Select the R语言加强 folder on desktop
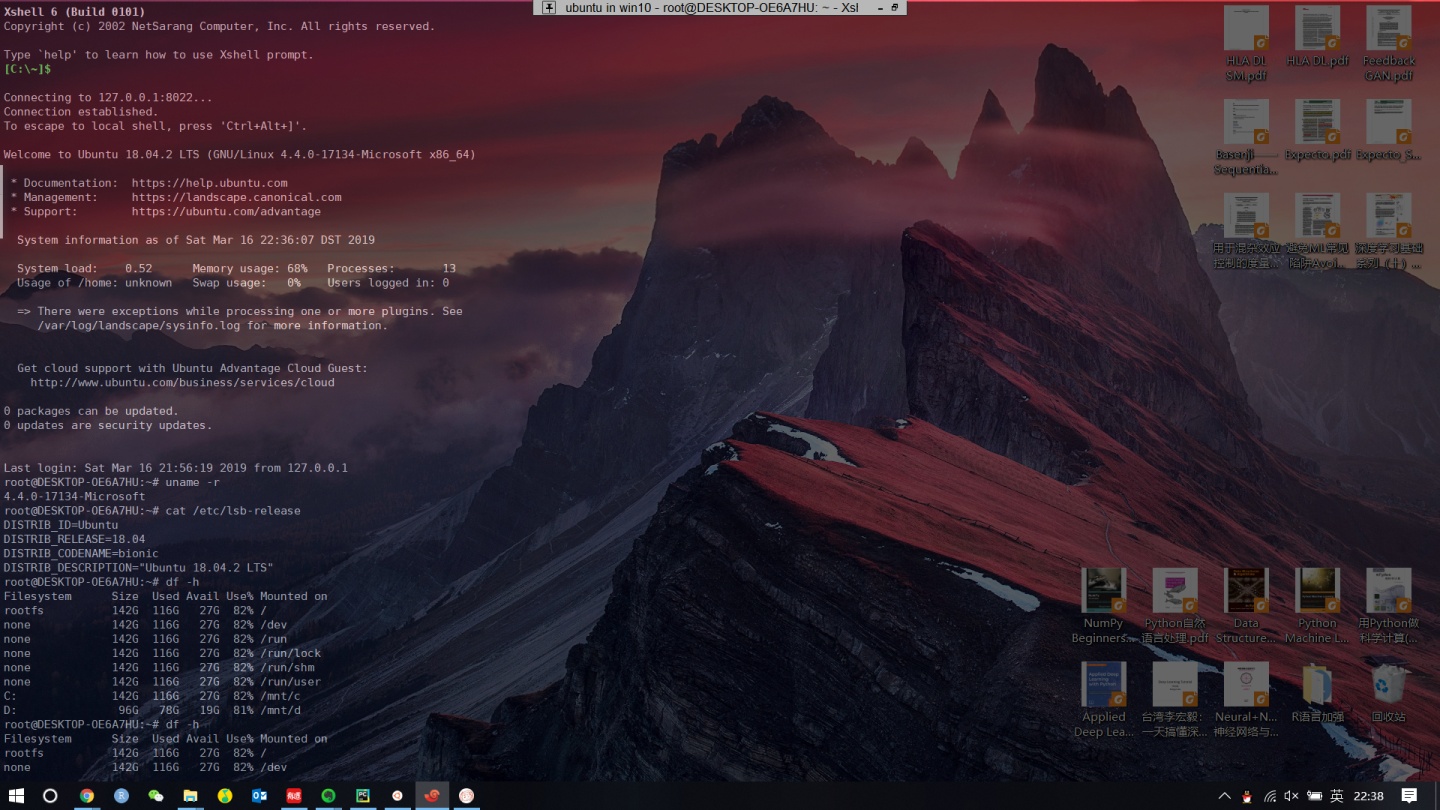Viewport: 1440px width, 810px height. click(1317, 692)
